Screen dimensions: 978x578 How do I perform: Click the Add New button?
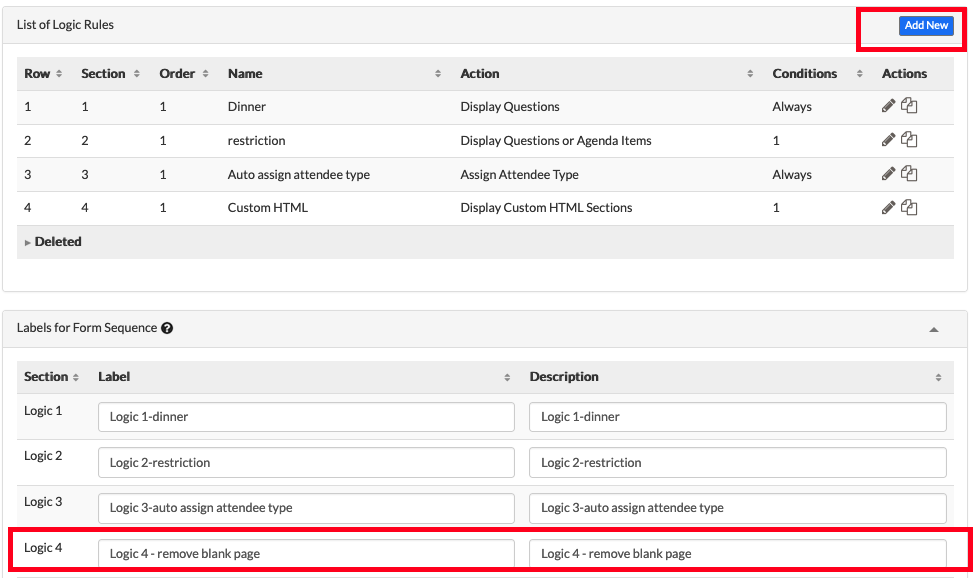pos(926,26)
